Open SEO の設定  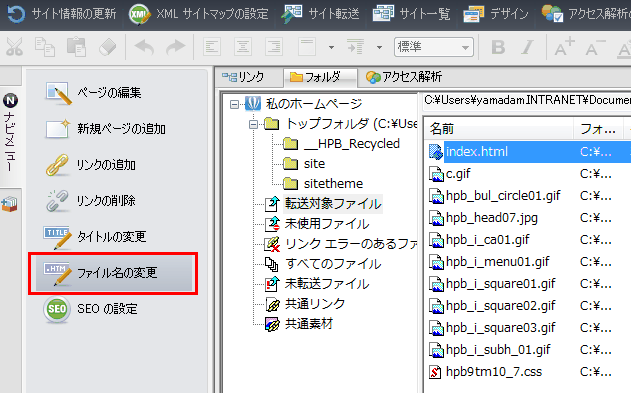91,309
